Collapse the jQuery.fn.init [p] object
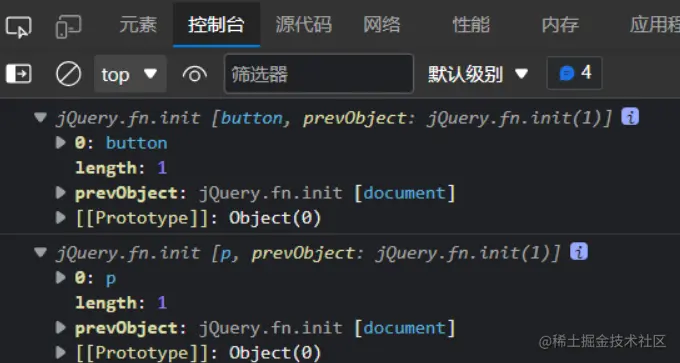 point(40,252)
